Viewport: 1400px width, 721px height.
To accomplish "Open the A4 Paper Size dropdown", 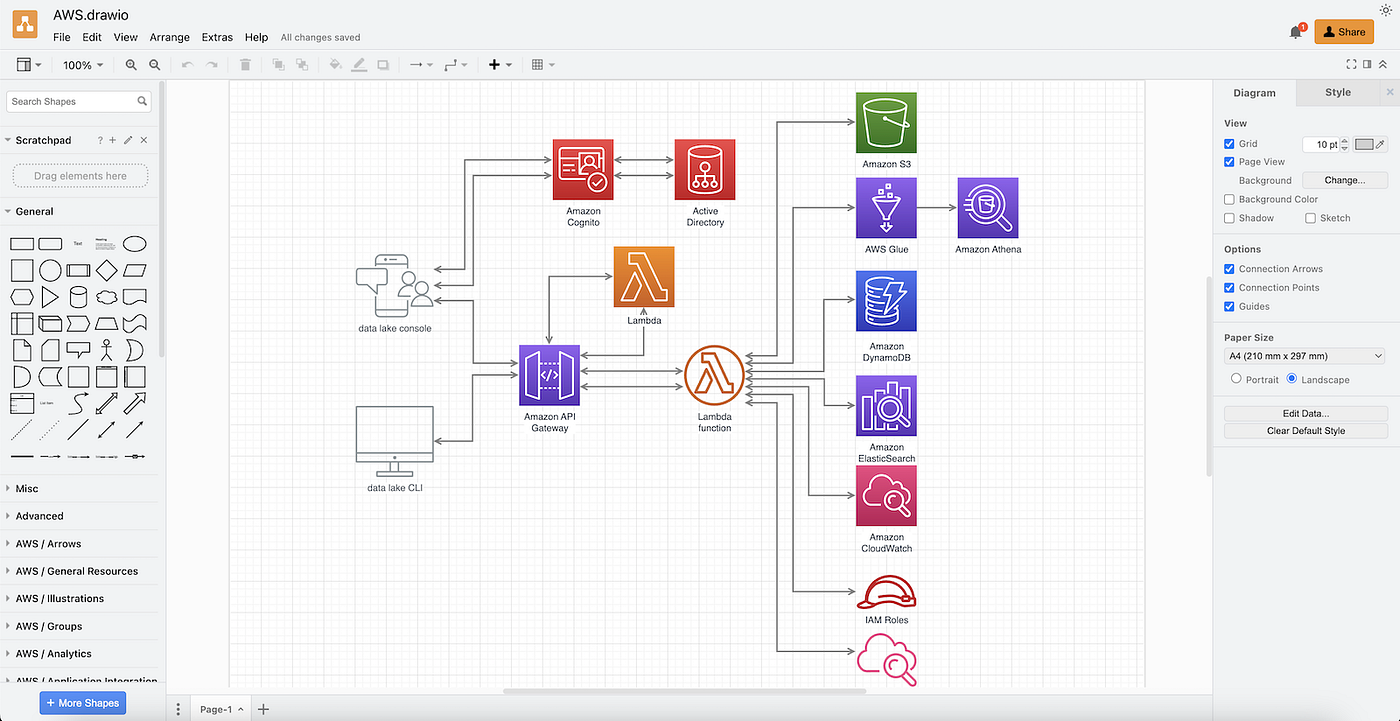I will pos(1305,355).
